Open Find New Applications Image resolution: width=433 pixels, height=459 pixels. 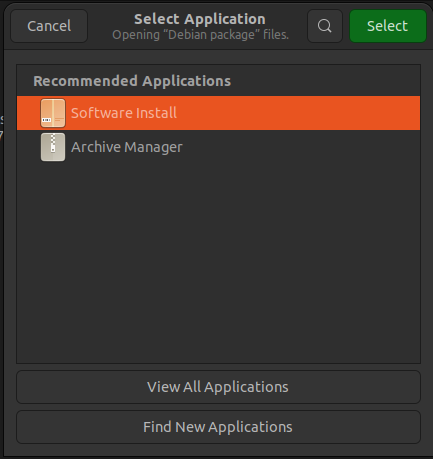(218, 427)
